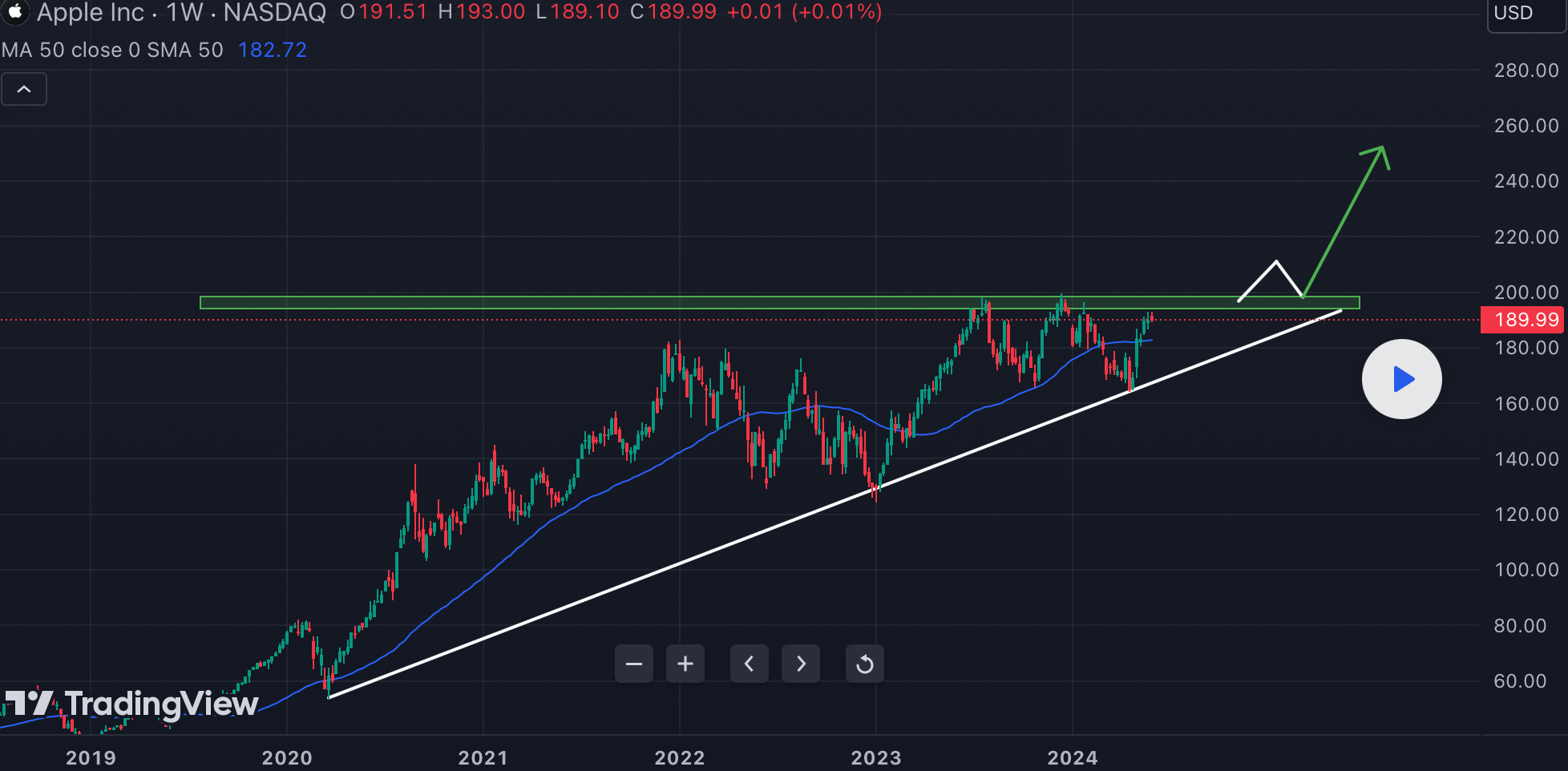
Task: Click the 140.00 price scale label
Action: coord(1526,459)
